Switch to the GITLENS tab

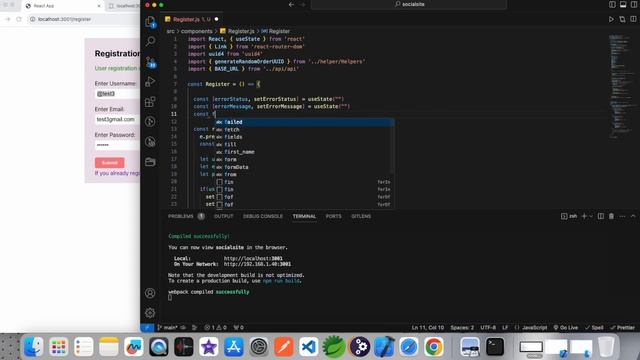click(x=361, y=216)
